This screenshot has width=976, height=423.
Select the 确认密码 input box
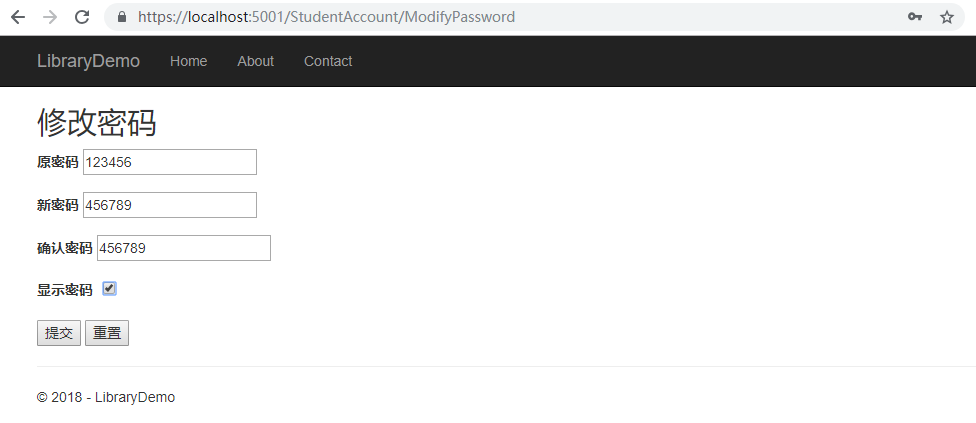click(183, 248)
